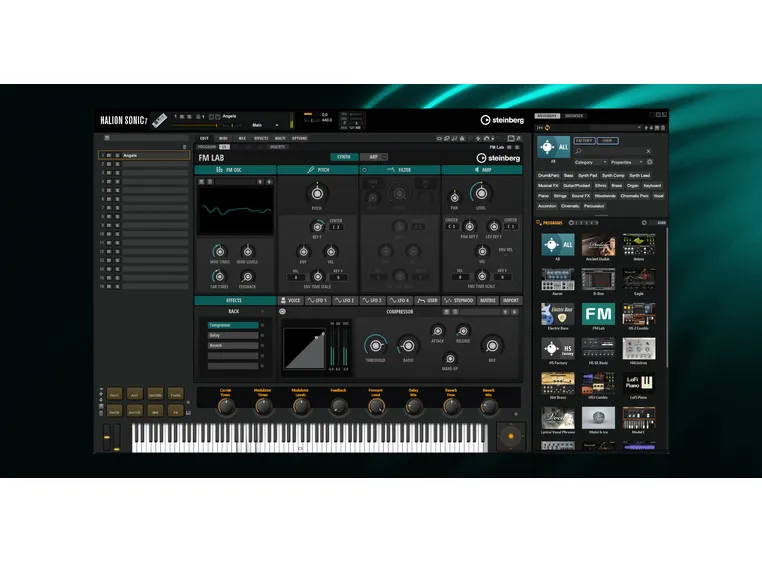Toggle the Compressor slot on/off button

pos(262,325)
